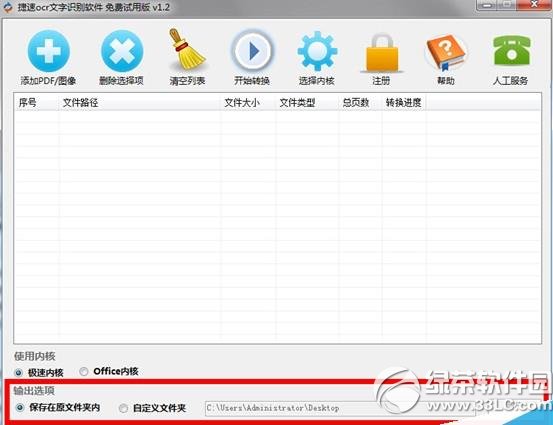Click the output path input field

(x=340, y=408)
